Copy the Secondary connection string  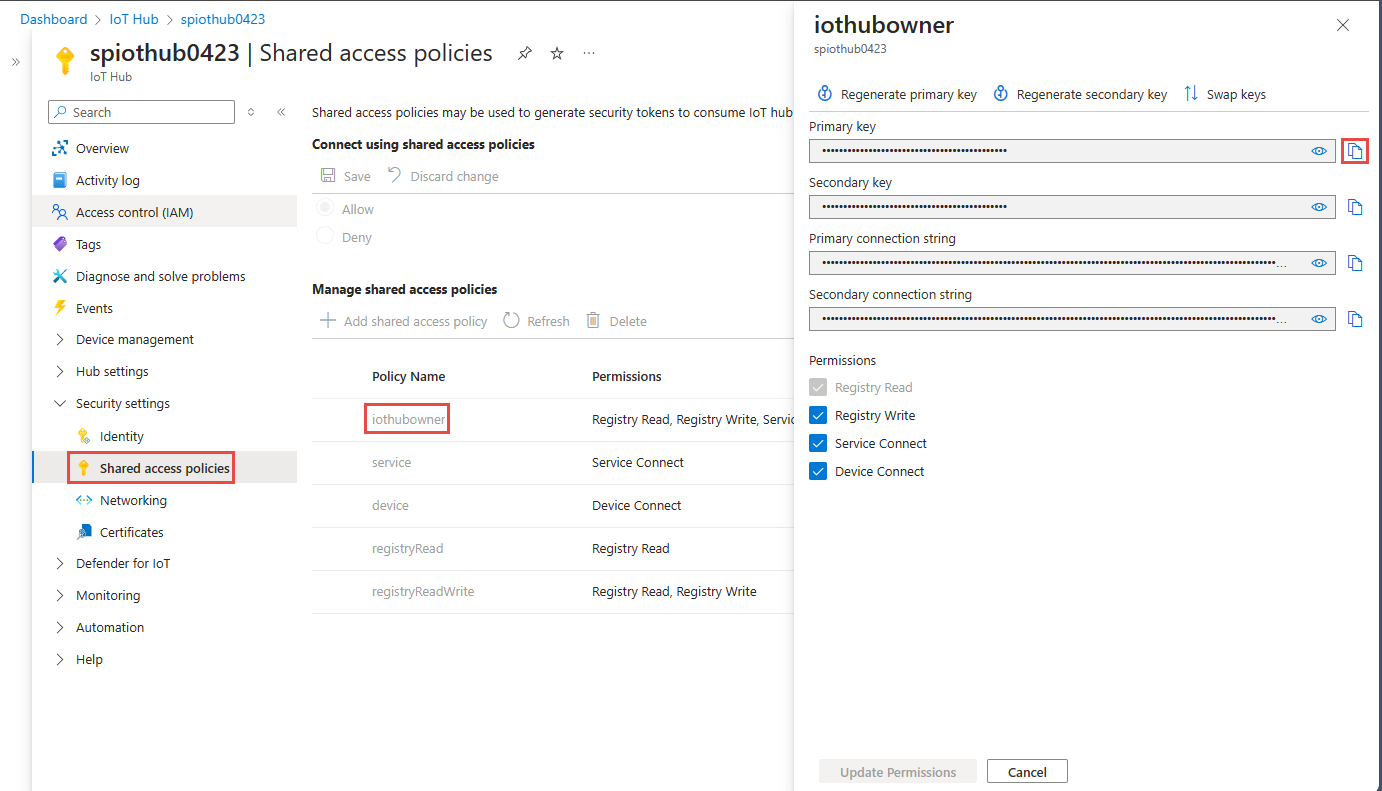tap(1355, 319)
